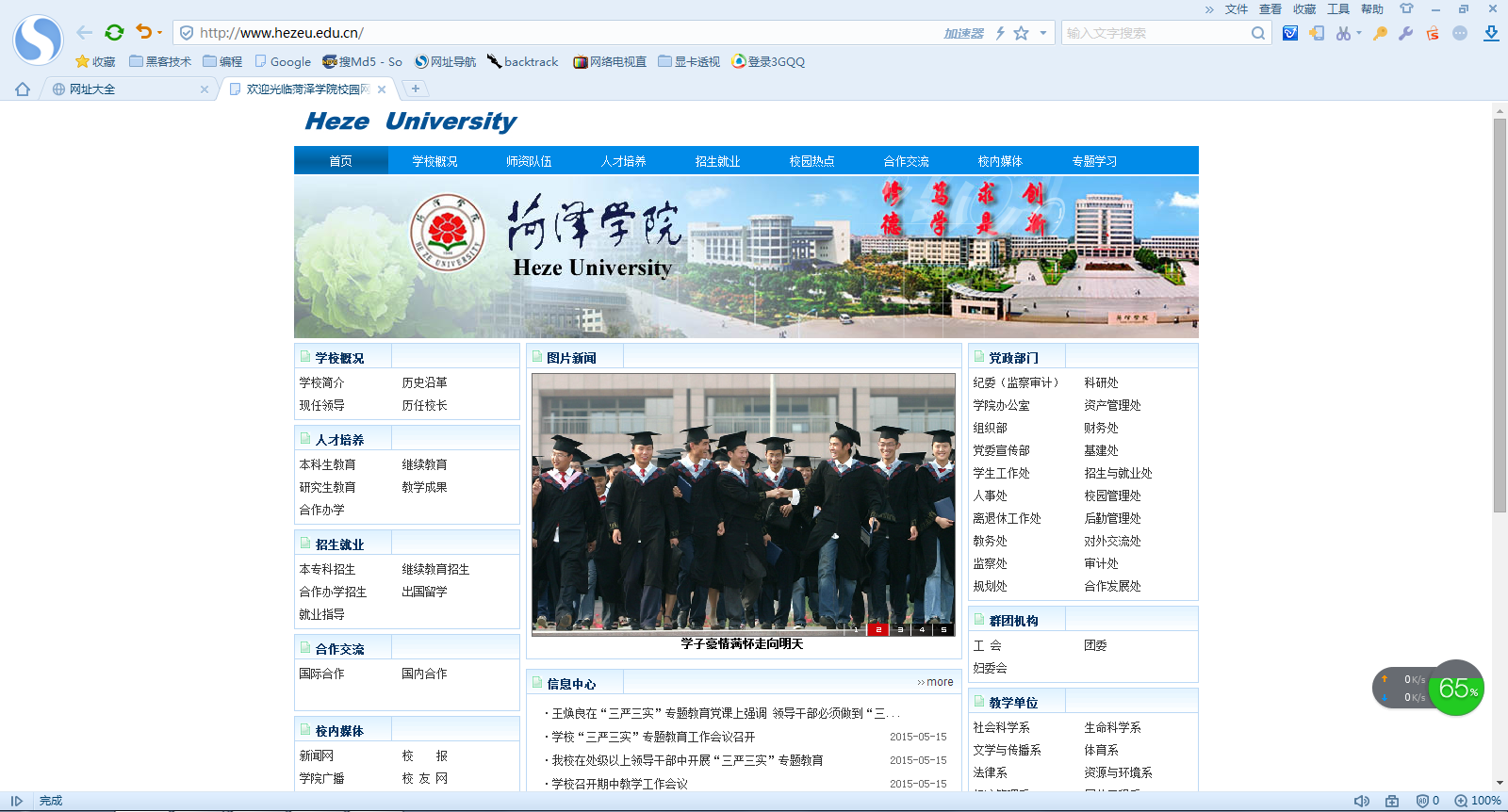The height and width of the screenshot is (812, 1508).
Task: Show news slide 3 in the slideshow
Action: (x=900, y=629)
